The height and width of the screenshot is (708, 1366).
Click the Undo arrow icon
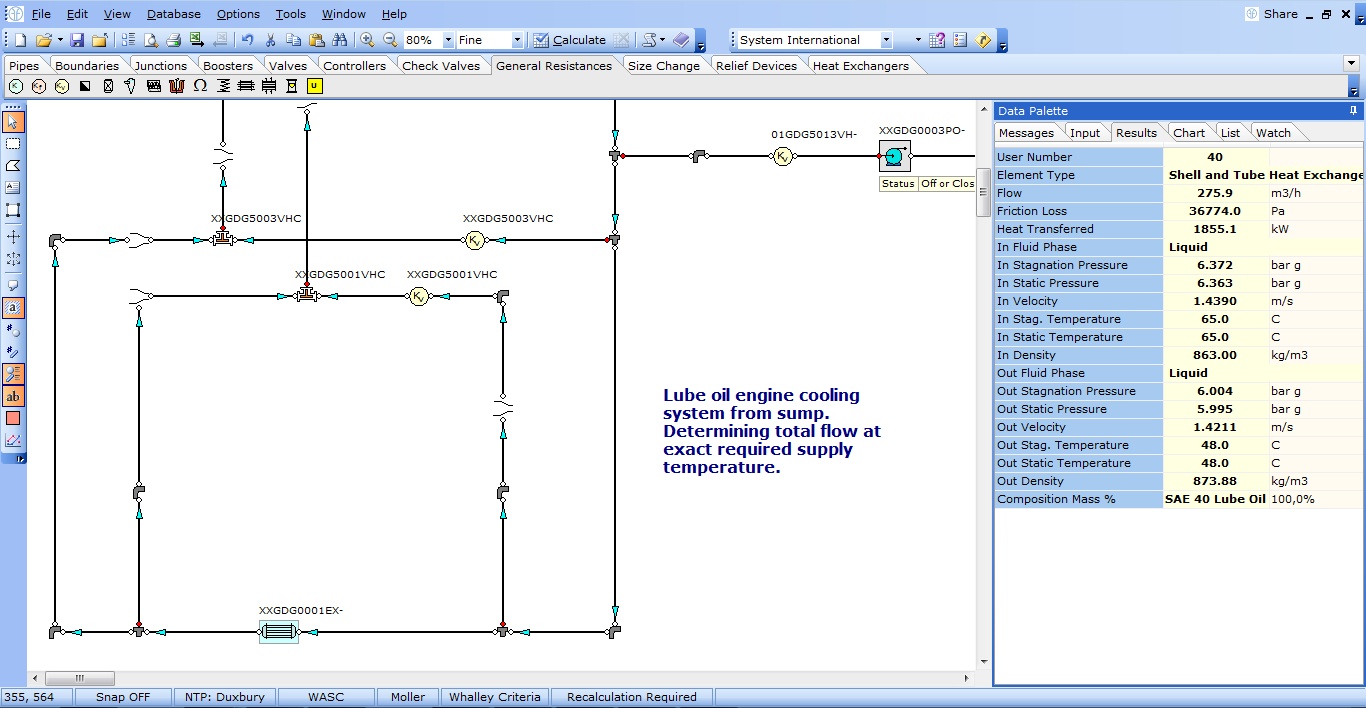click(x=247, y=40)
